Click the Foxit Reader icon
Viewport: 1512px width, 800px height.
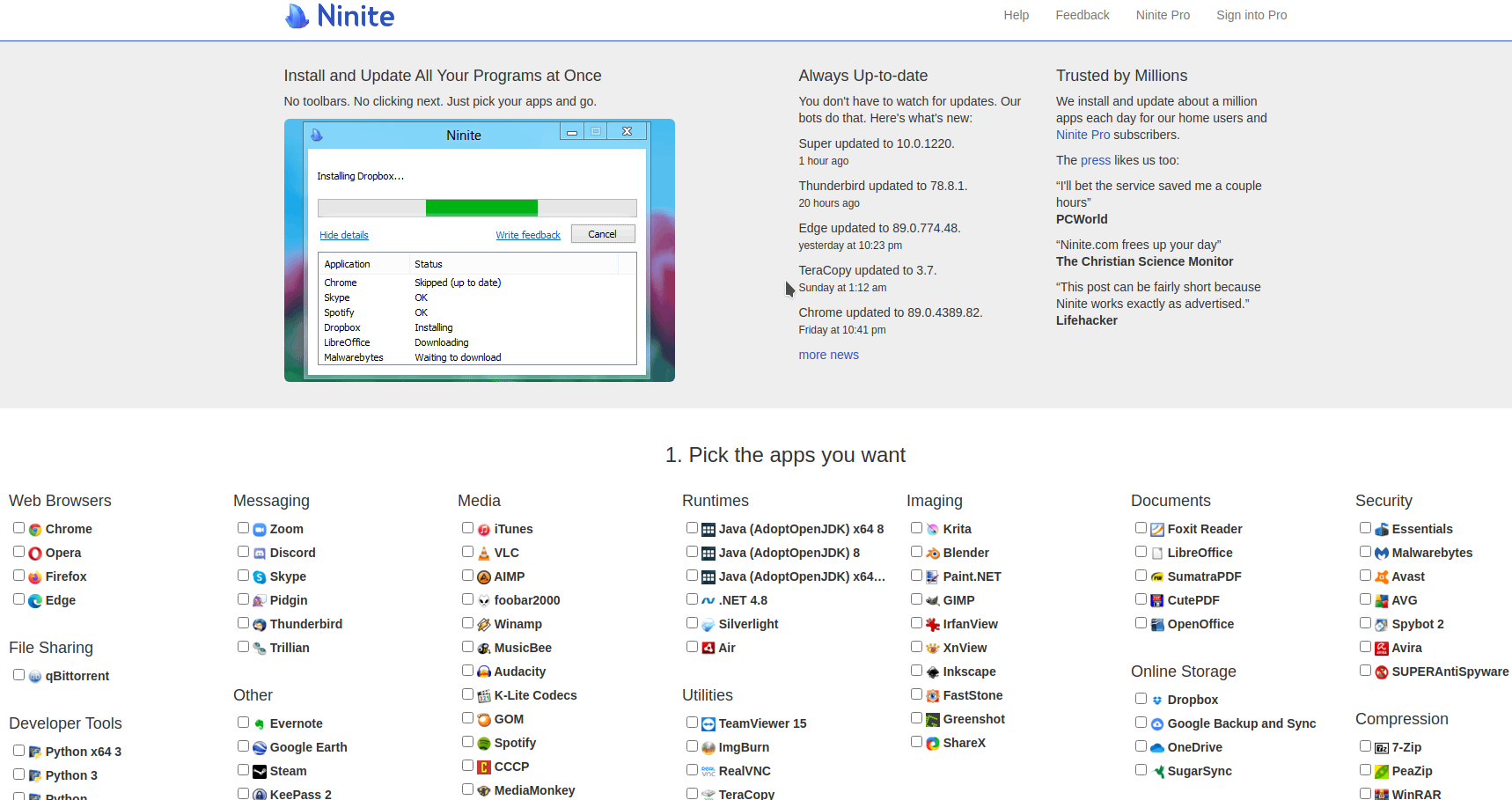(x=1157, y=530)
